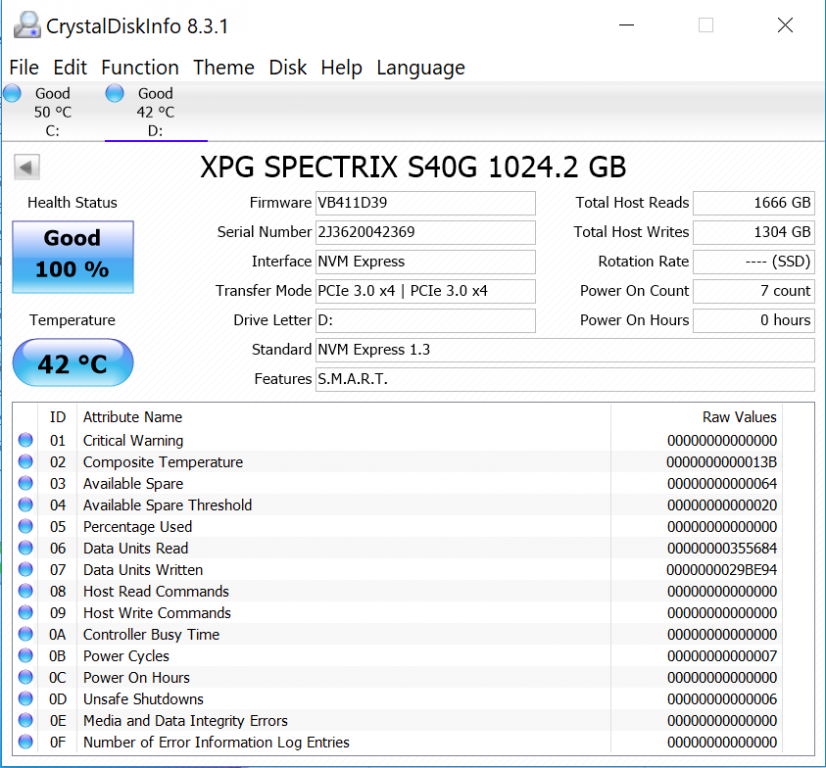Click the status lamp next to Composite Temperature

pos(24,462)
